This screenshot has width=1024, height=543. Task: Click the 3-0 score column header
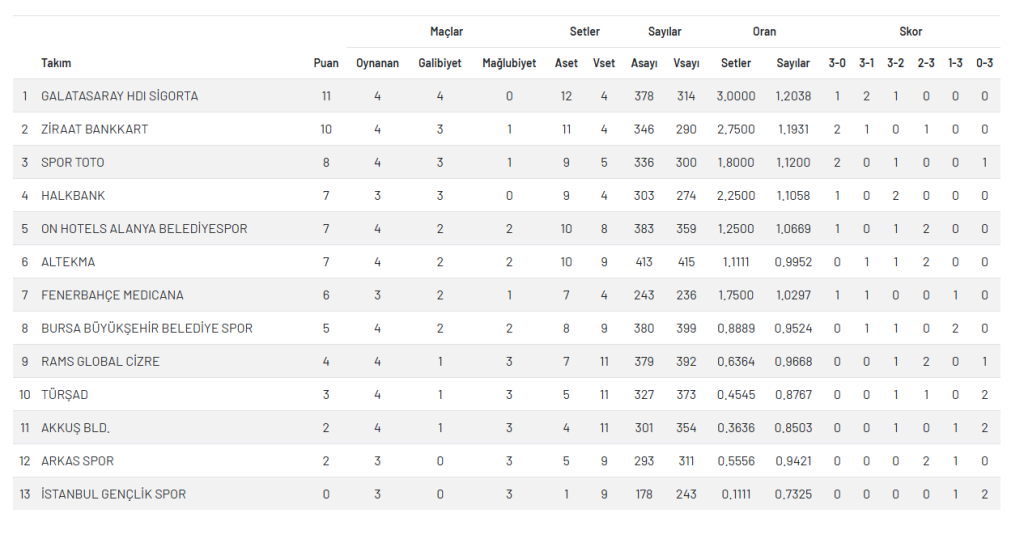tap(837, 63)
